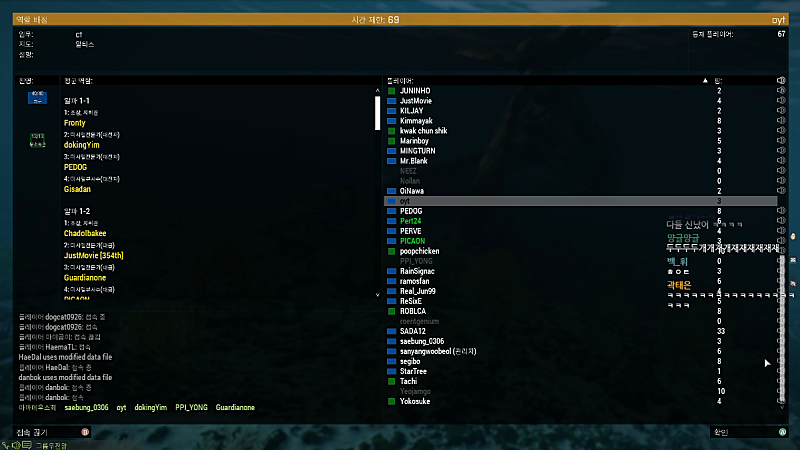Click the role list white scrollbar thumb

pyautogui.click(x=378, y=113)
